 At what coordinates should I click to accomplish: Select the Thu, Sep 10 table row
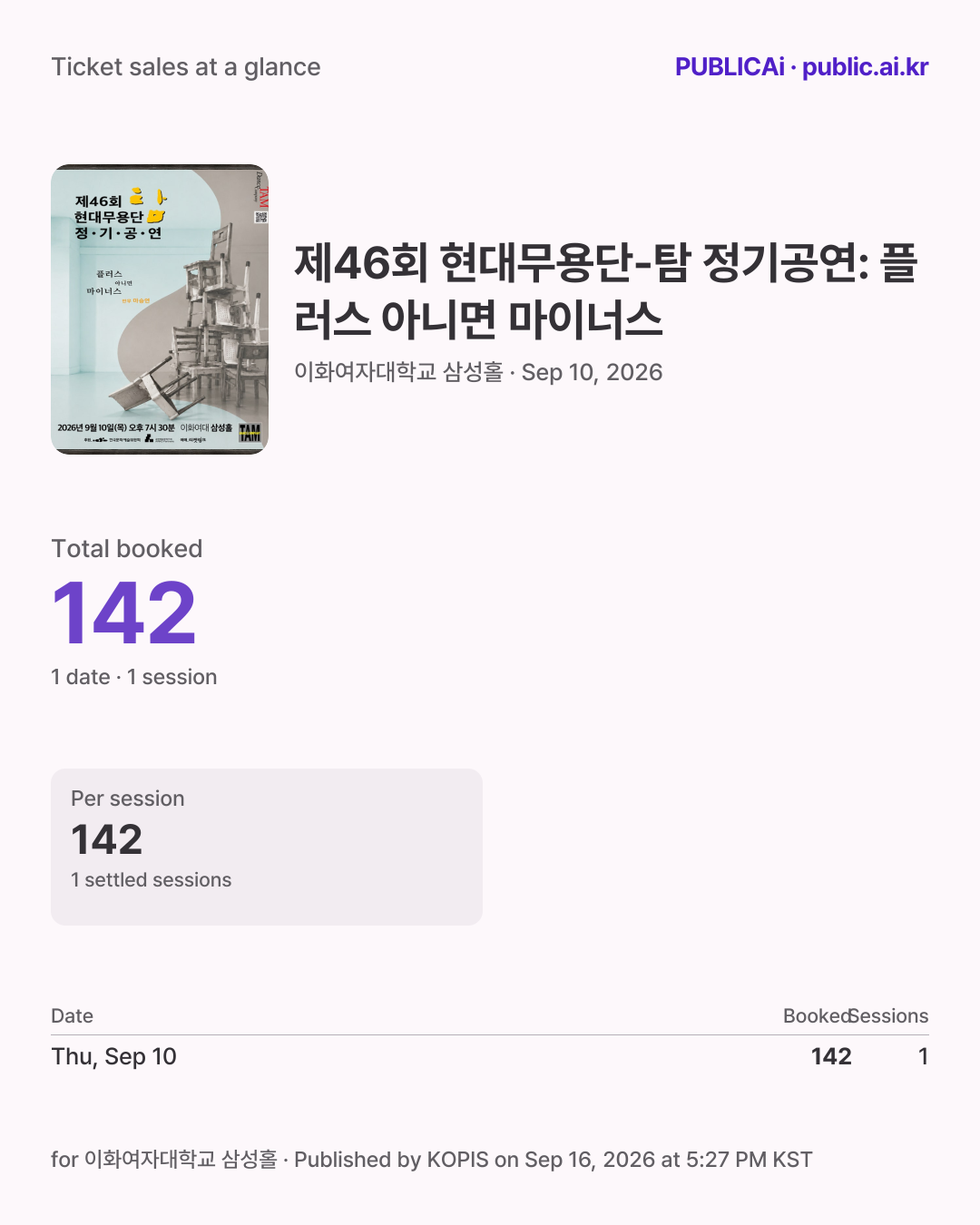(x=490, y=1056)
